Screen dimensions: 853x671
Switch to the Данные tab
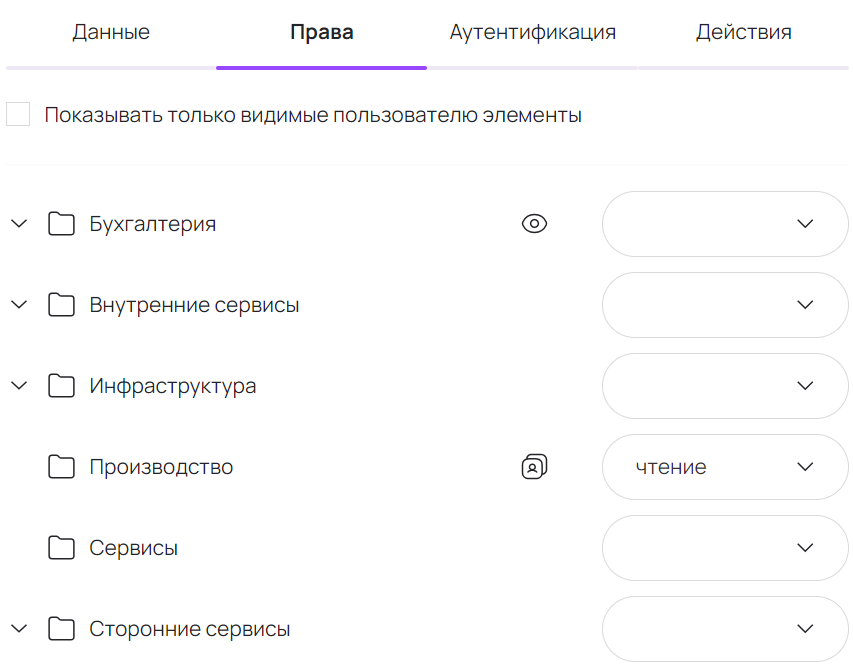(110, 31)
